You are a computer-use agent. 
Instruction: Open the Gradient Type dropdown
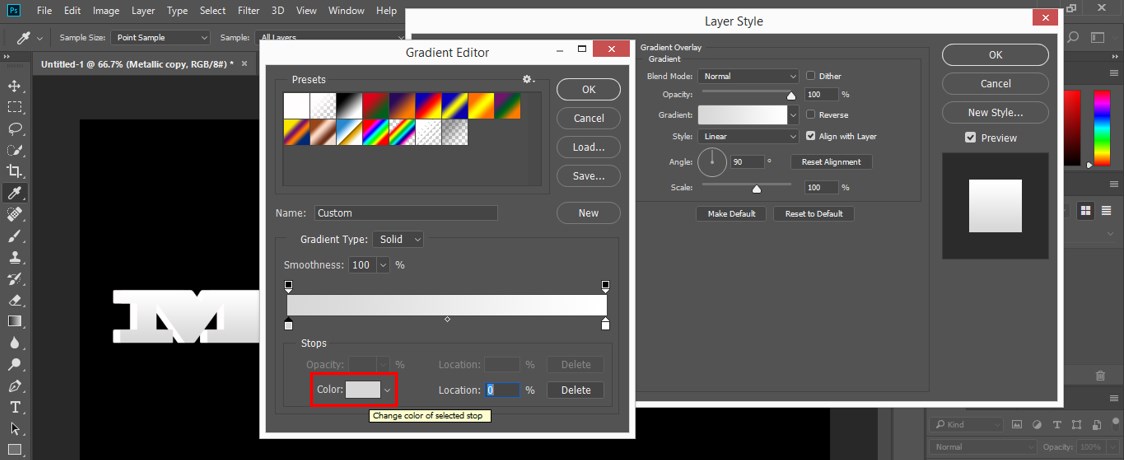pyautogui.click(x=398, y=239)
